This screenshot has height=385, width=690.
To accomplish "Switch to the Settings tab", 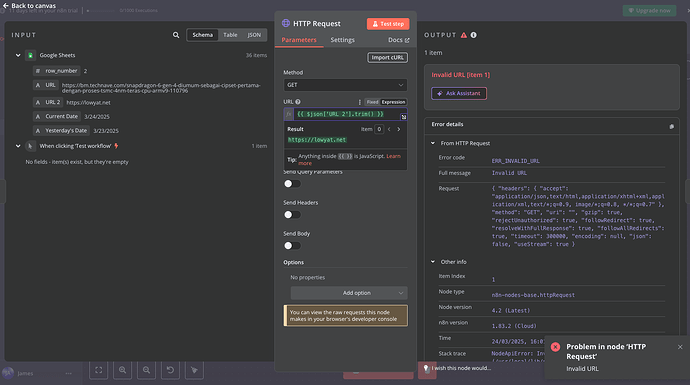I will (342, 40).
